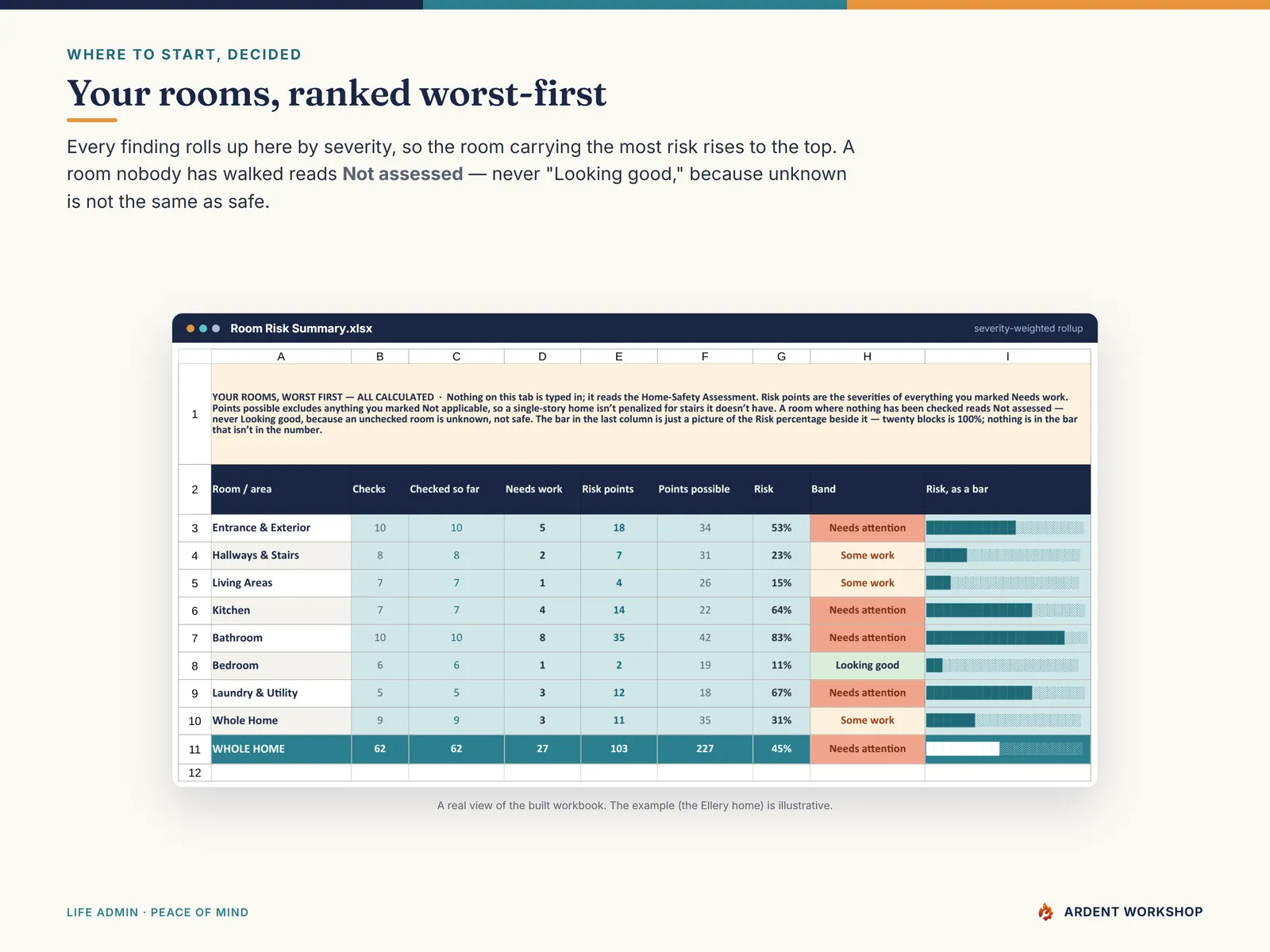
Task: Click the total needs work value 27
Action: point(542,749)
